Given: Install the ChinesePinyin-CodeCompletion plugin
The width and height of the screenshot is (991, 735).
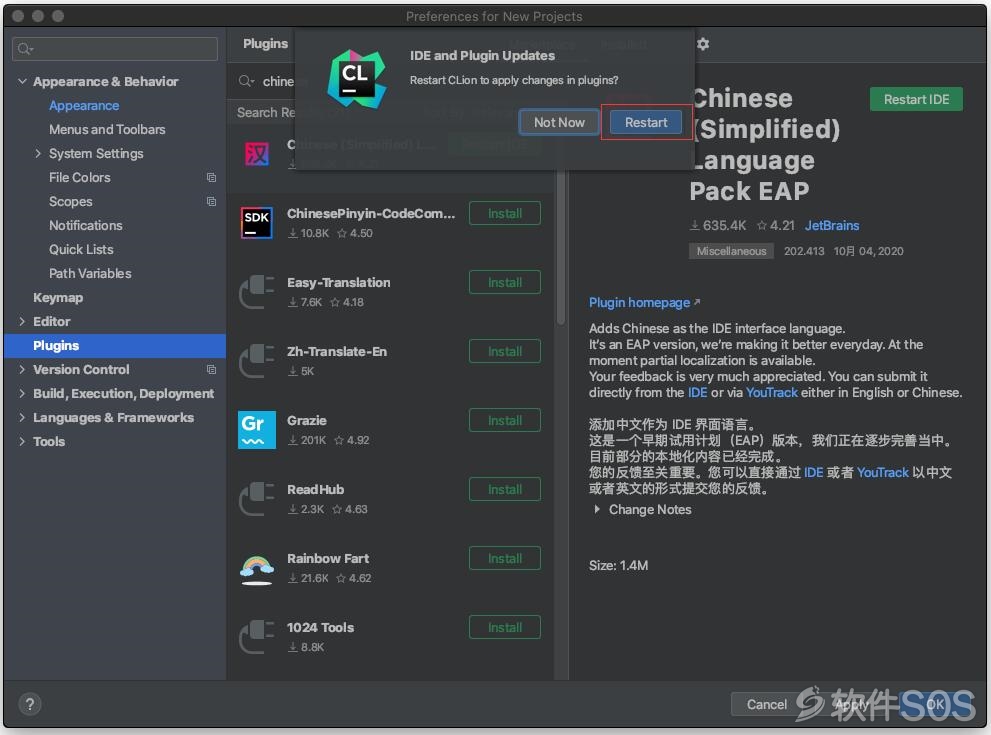Looking at the screenshot, I should tap(505, 214).
